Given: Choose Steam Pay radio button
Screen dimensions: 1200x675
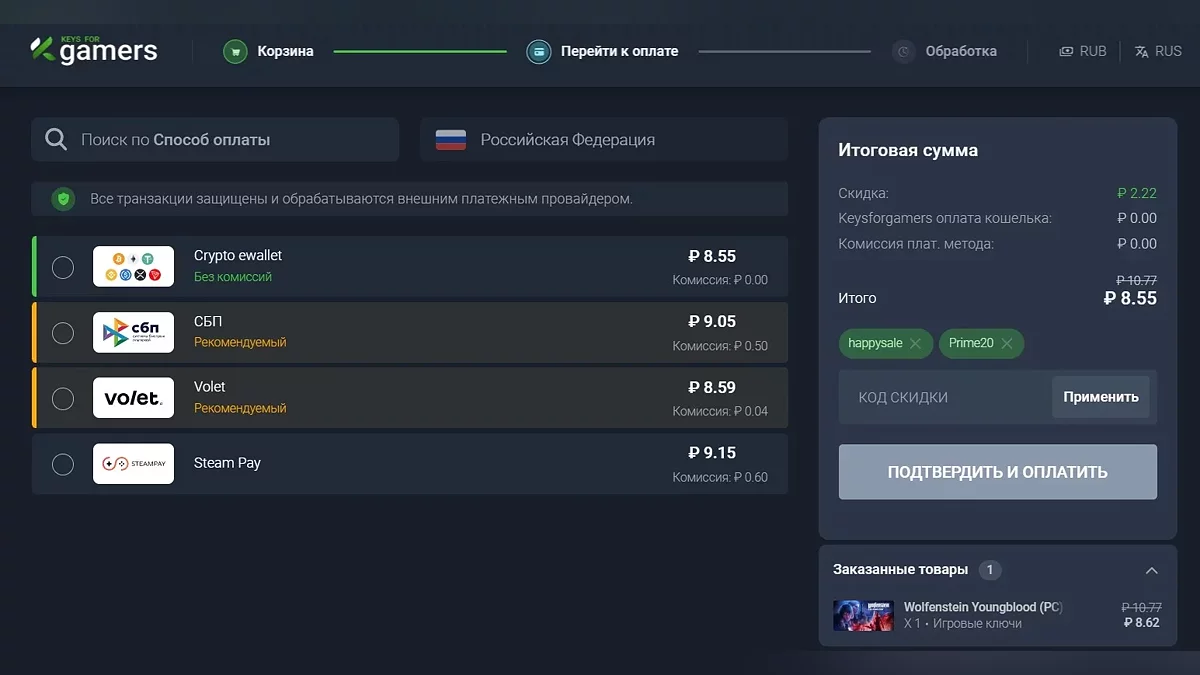Looking at the screenshot, I should (x=63, y=464).
